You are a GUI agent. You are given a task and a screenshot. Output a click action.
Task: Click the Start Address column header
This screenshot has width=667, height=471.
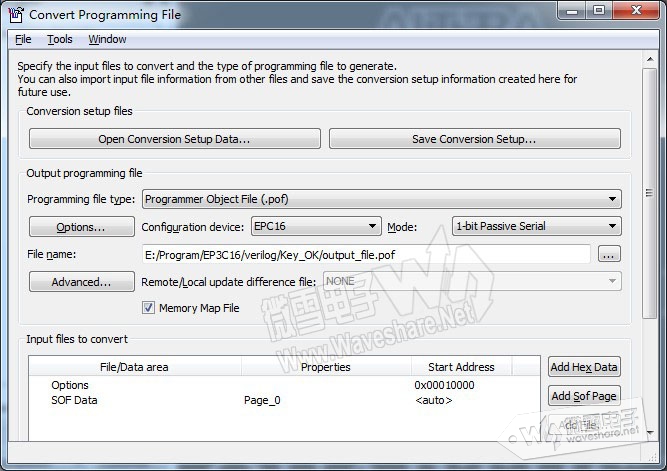point(461,367)
